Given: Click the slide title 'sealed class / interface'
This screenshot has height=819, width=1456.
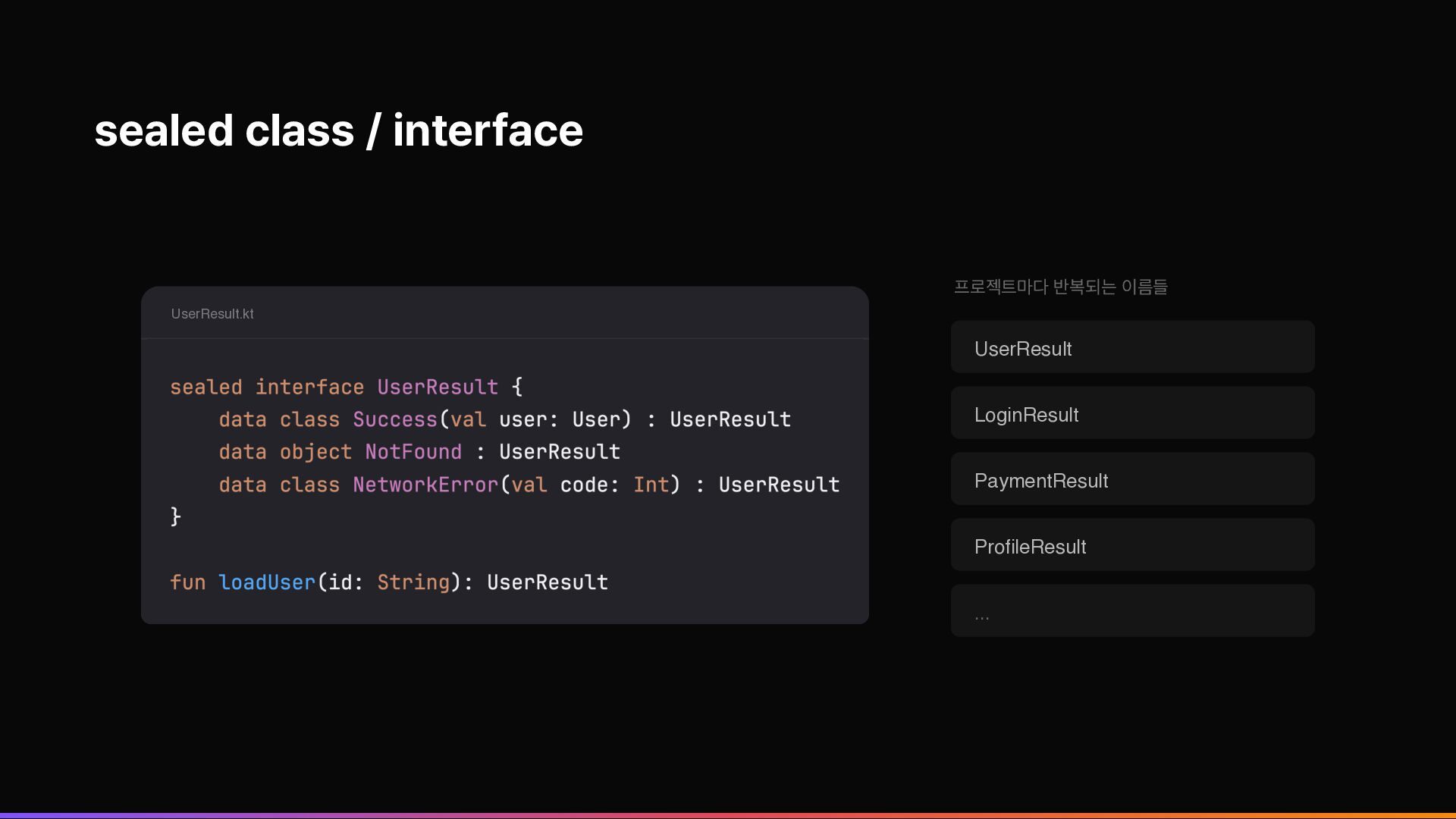Looking at the screenshot, I should point(338,130).
